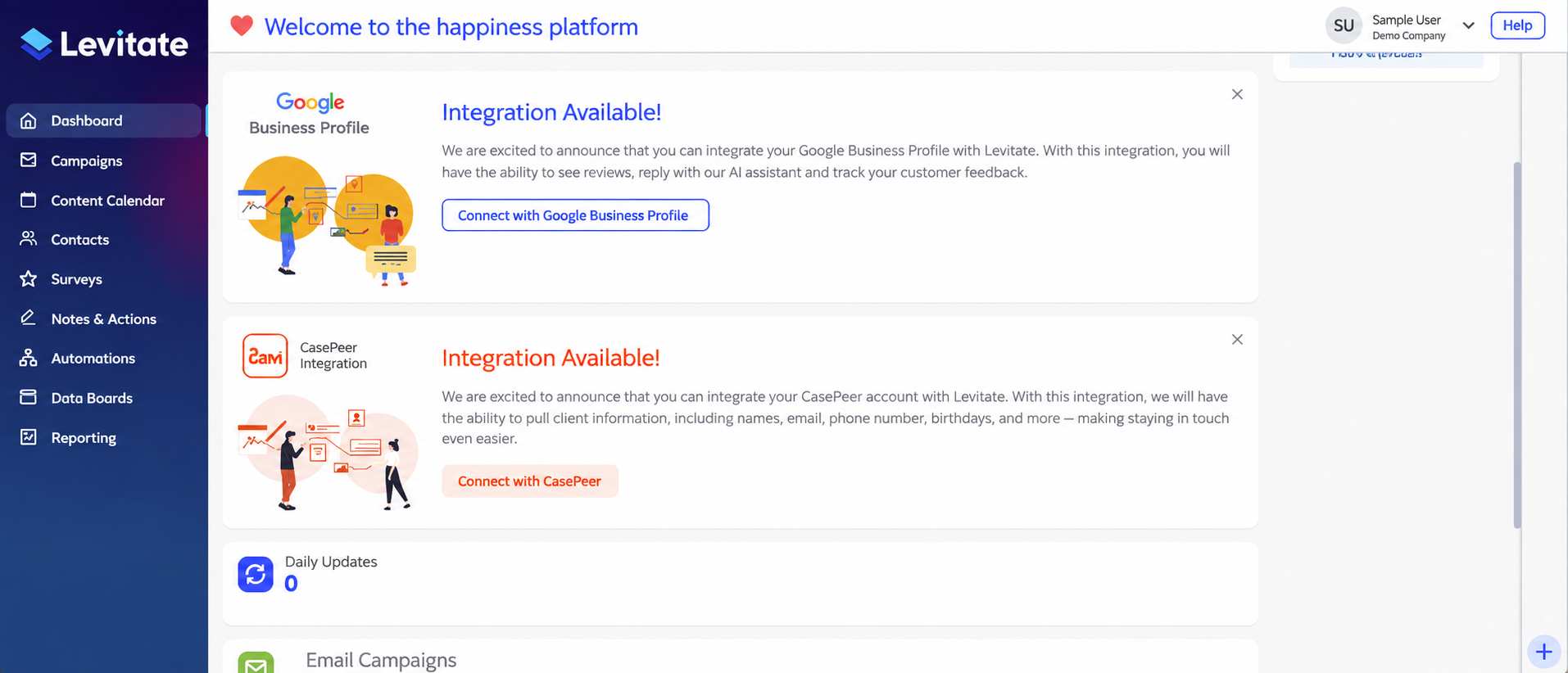This screenshot has height=673, width=1568.
Task: Click the Email Campaigns heading
Action: 381,660
